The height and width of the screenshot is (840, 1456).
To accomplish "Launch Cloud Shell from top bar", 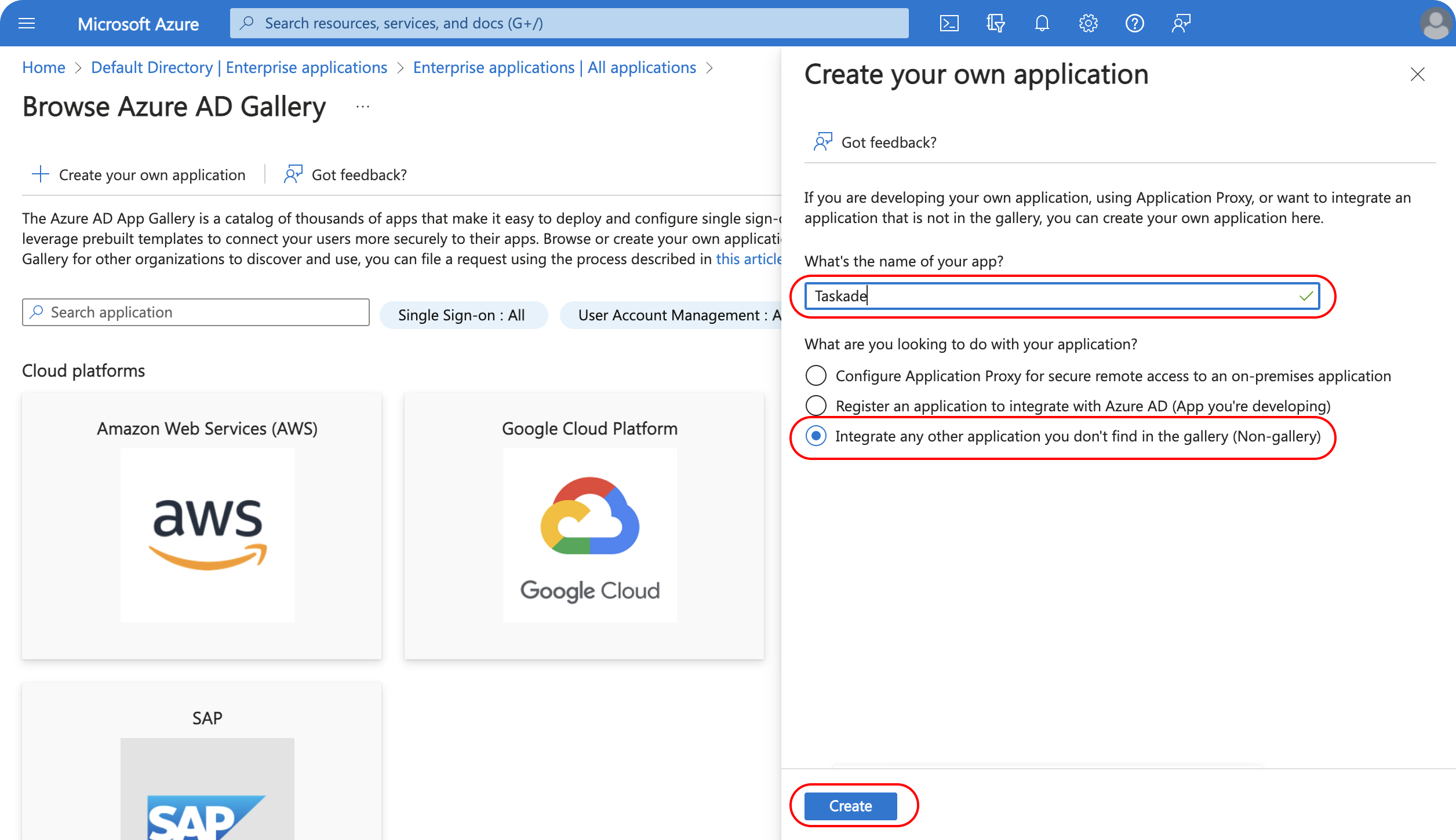I will click(949, 23).
